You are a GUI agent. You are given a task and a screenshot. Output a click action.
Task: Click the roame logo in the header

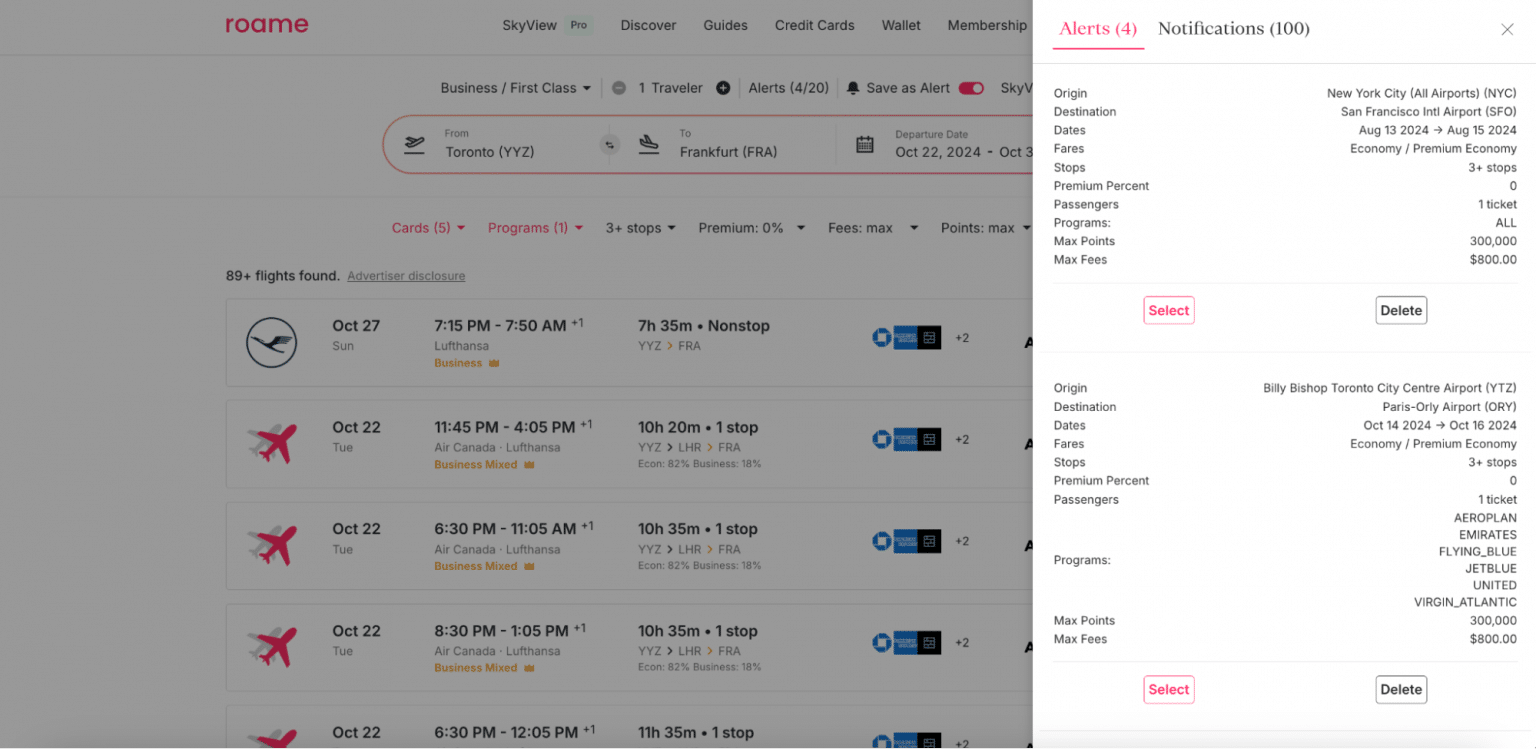coord(266,24)
